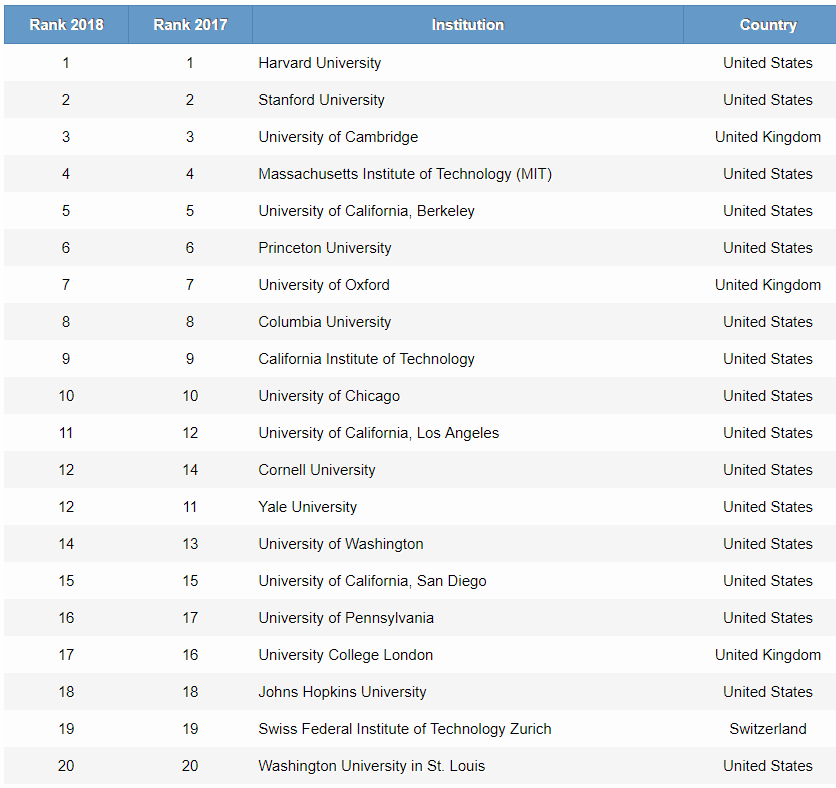This screenshot has height=788, width=836.
Task: Click University of Chicago
Action: [x=328, y=396]
